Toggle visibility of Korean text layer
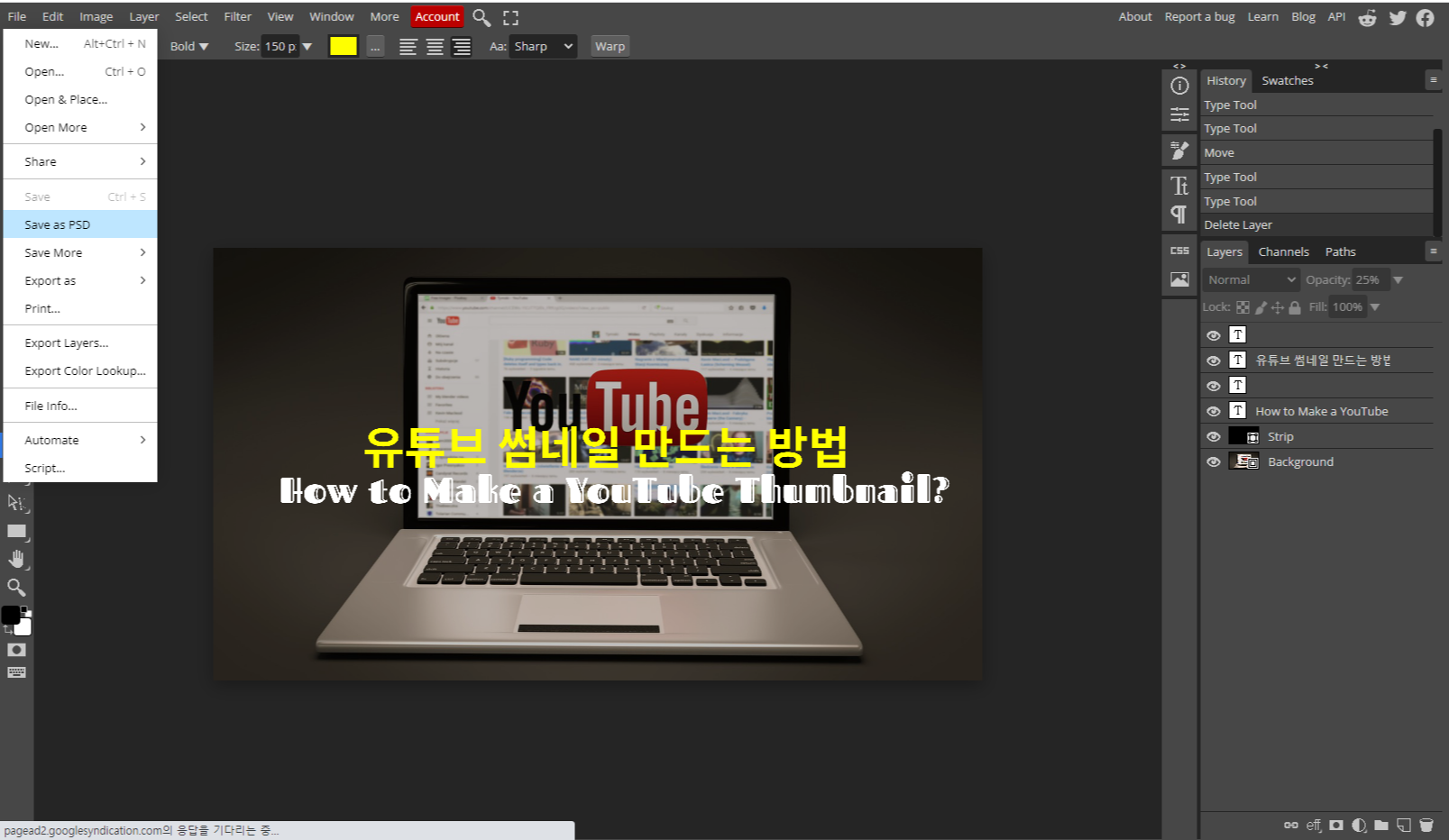Viewport: 1449px width, 840px height. 1214,361
